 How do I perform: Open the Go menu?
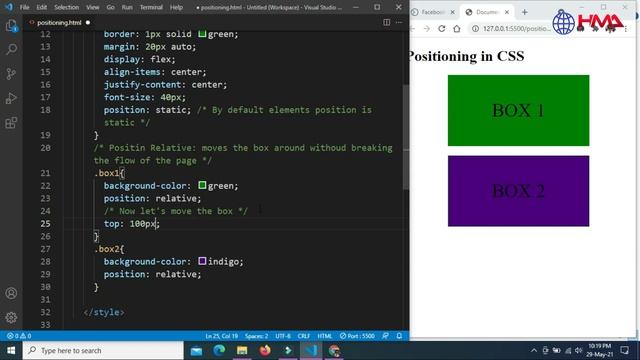(110, 7)
